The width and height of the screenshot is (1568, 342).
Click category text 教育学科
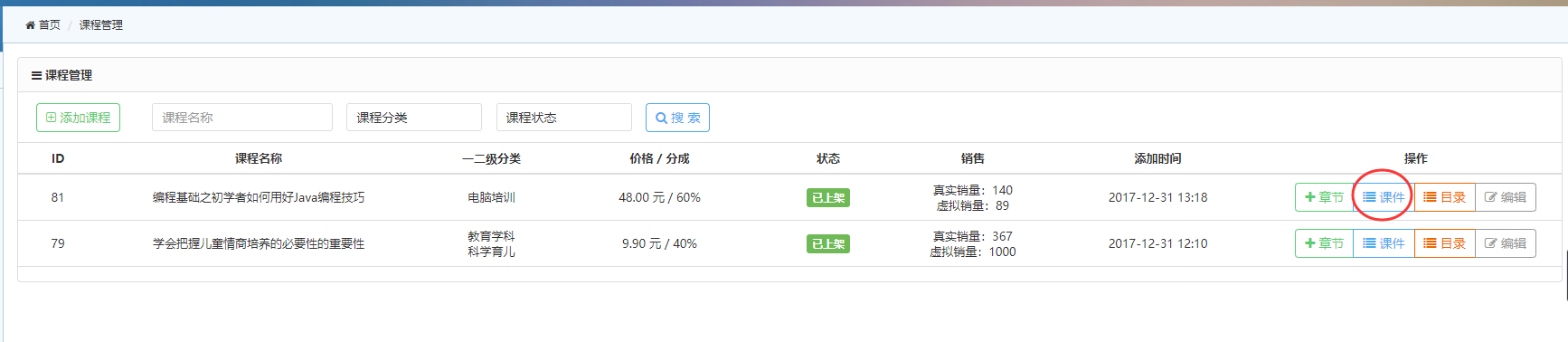point(491,236)
